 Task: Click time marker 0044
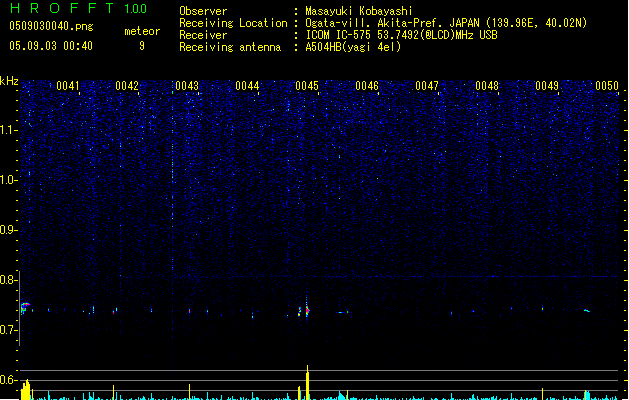tap(247, 86)
